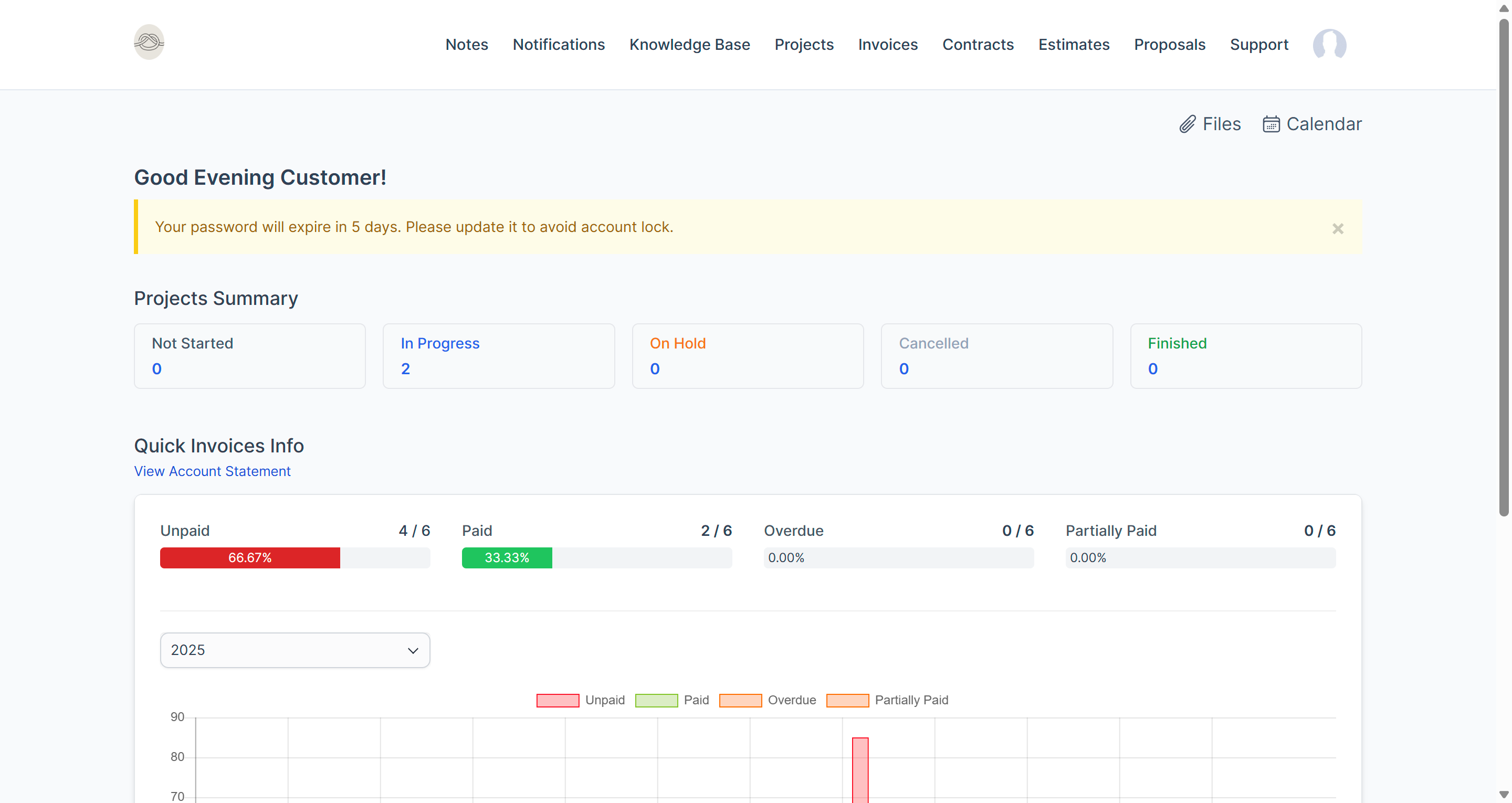Navigate to the Notes section

466,44
